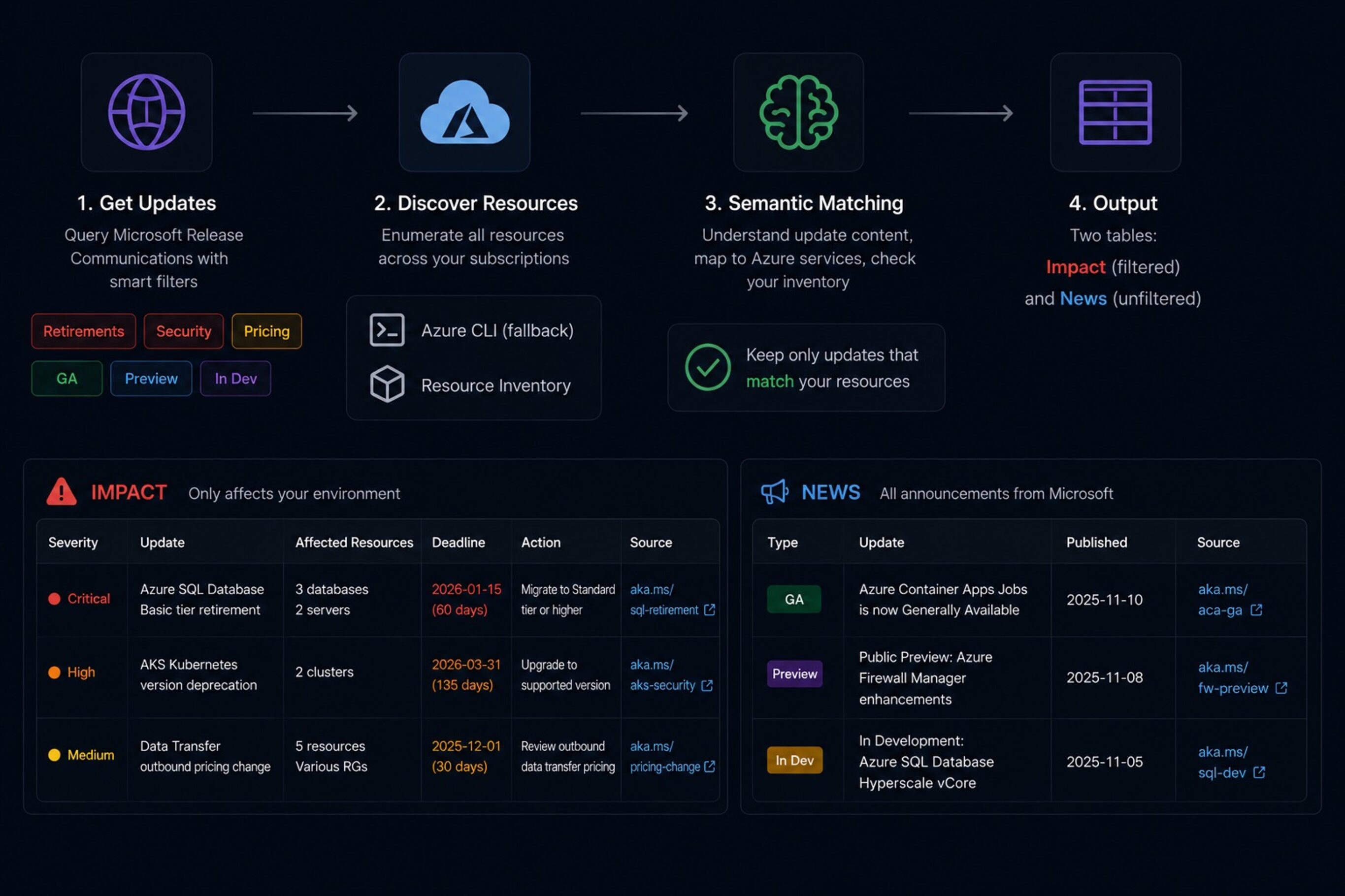This screenshot has width=1345, height=896.
Task: Click the Affected Resources column header
Action: [x=354, y=543]
